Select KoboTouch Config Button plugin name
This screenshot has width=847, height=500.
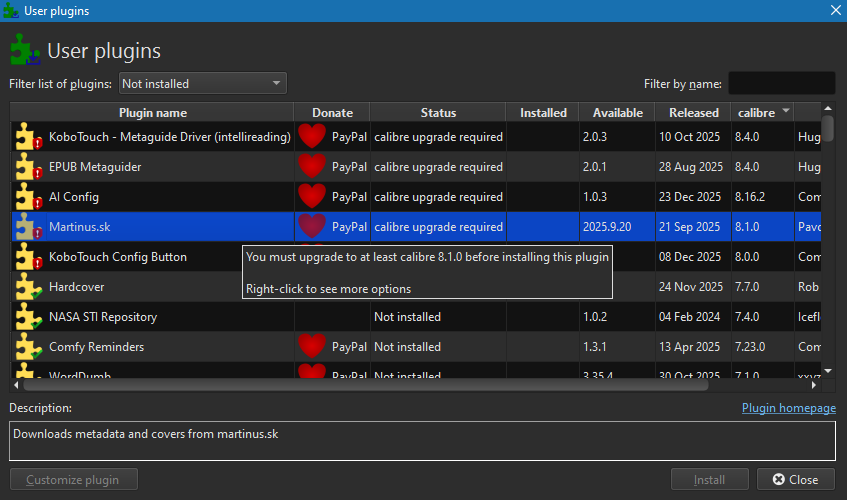pyautogui.click(x=118, y=257)
